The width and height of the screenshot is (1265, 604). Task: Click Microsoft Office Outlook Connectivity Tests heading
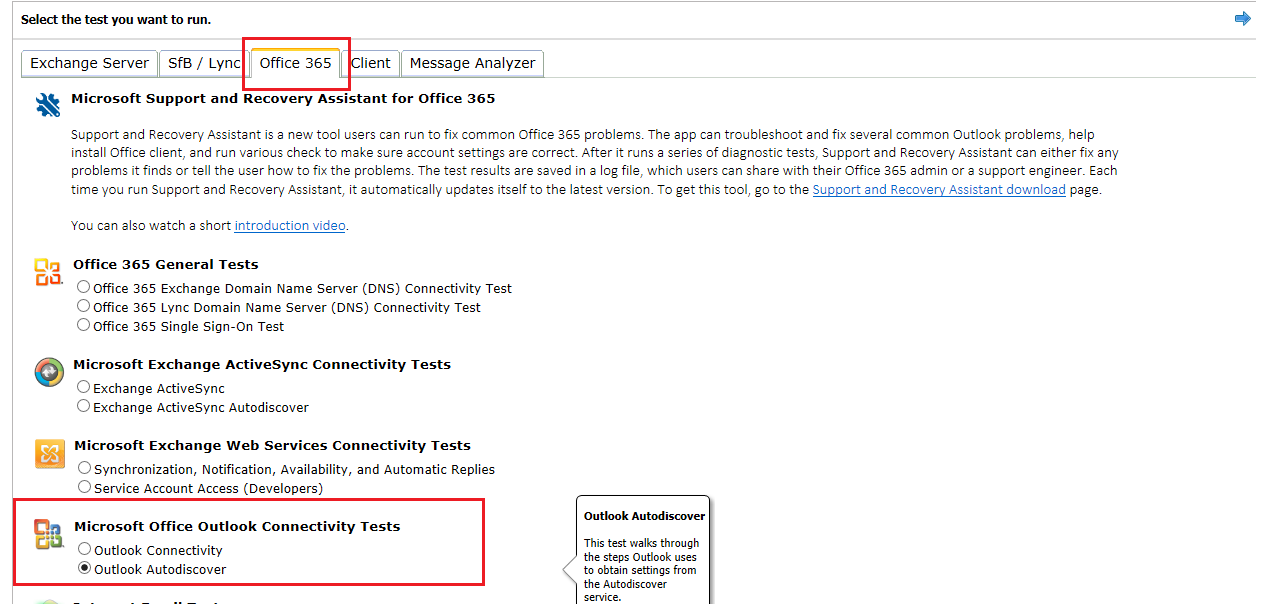(237, 527)
